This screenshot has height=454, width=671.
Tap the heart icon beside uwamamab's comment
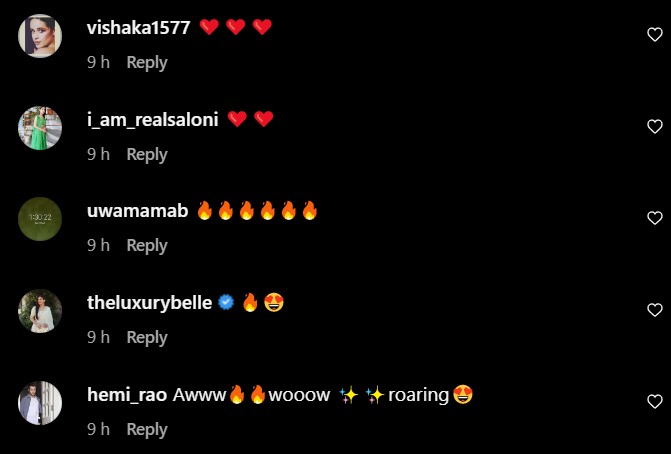coord(654,218)
